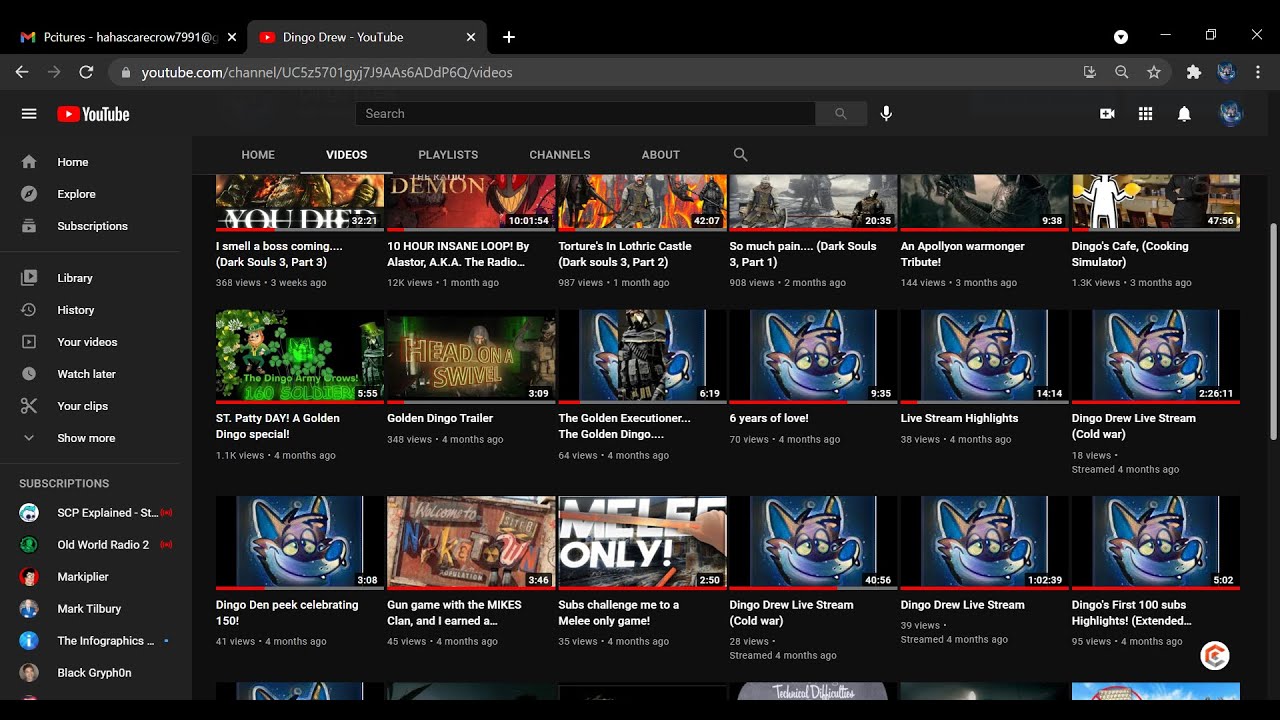This screenshot has width=1280, height=720.
Task: Open the Chrome three-dot menu
Action: click(x=1259, y=72)
